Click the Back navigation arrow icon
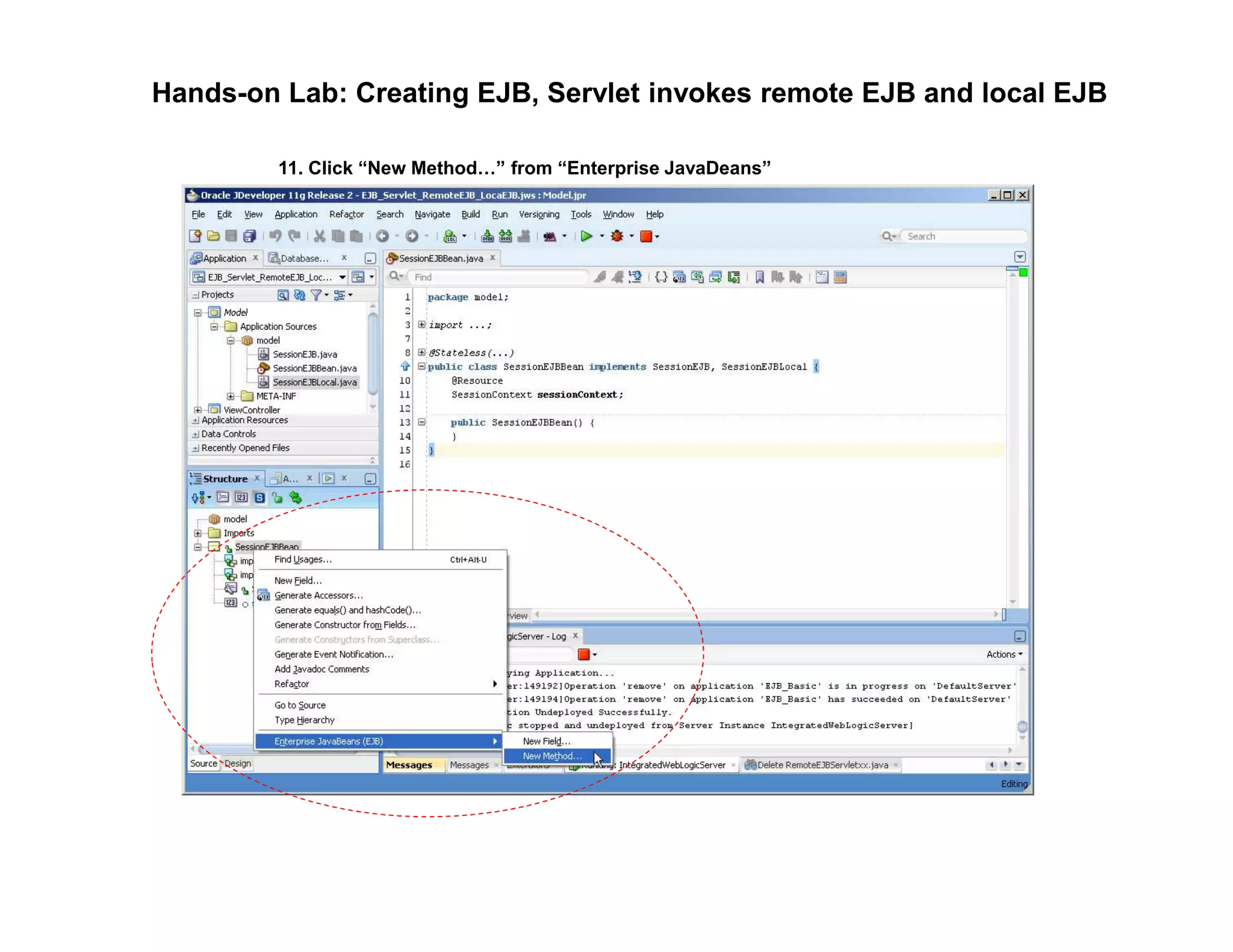Screen dimensions: 1233x952 pos(382,236)
